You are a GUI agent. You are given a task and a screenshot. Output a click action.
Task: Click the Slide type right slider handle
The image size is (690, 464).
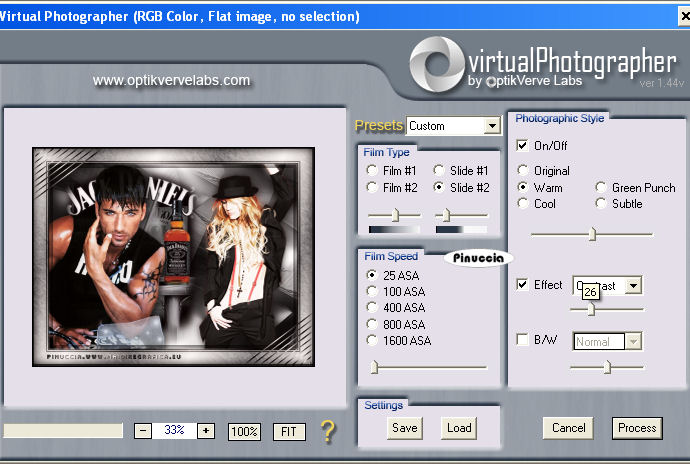click(x=446, y=215)
